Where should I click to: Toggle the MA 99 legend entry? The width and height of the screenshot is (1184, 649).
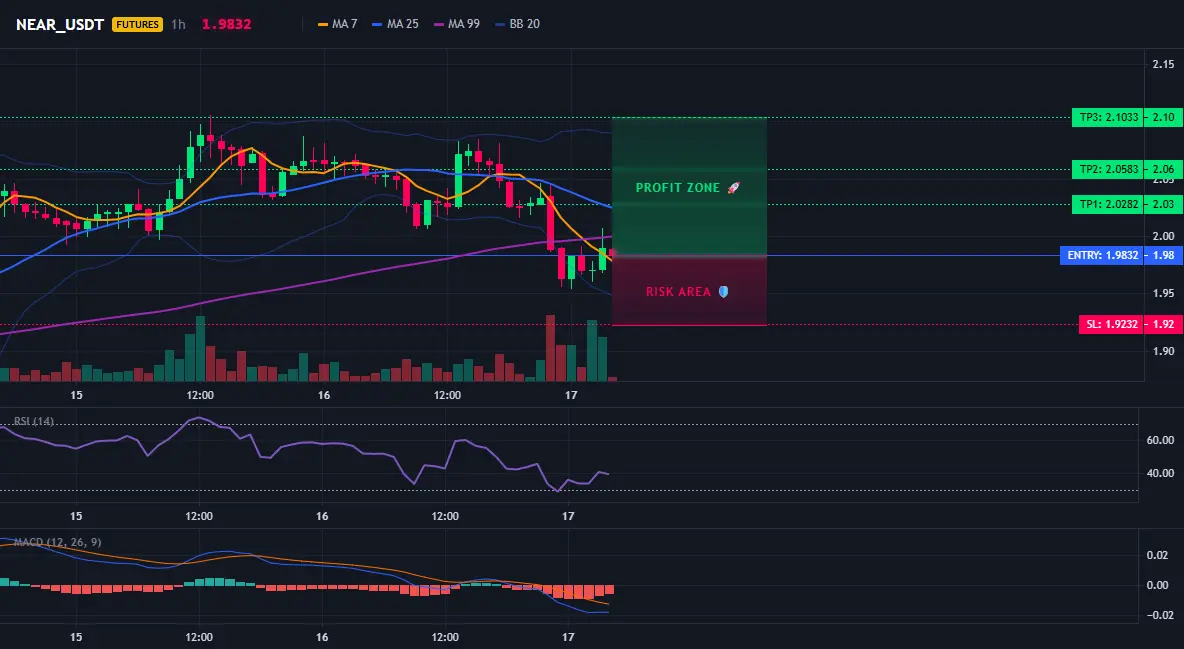457,24
